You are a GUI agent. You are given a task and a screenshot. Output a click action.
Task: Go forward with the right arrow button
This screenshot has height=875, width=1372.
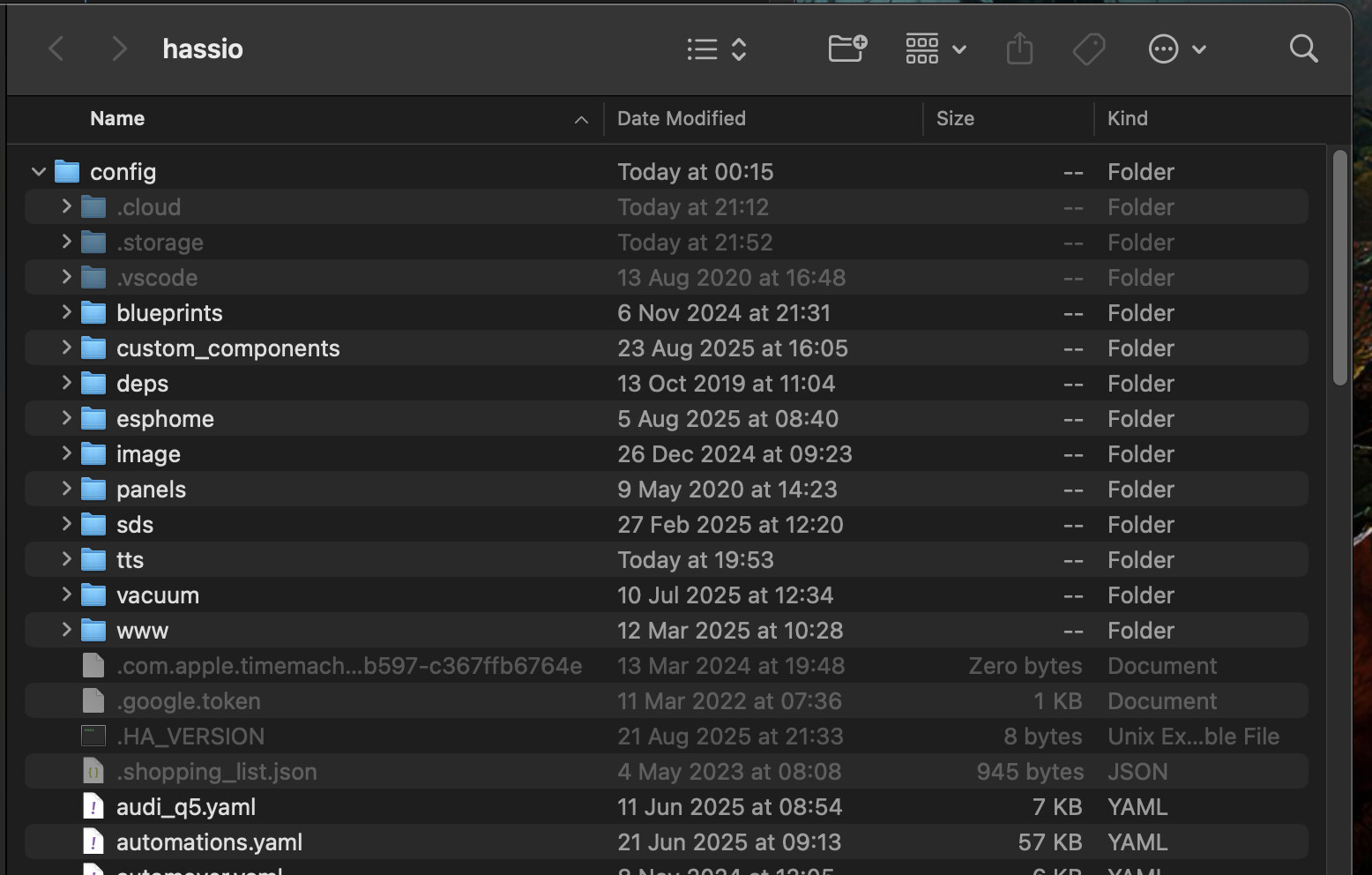[119, 49]
